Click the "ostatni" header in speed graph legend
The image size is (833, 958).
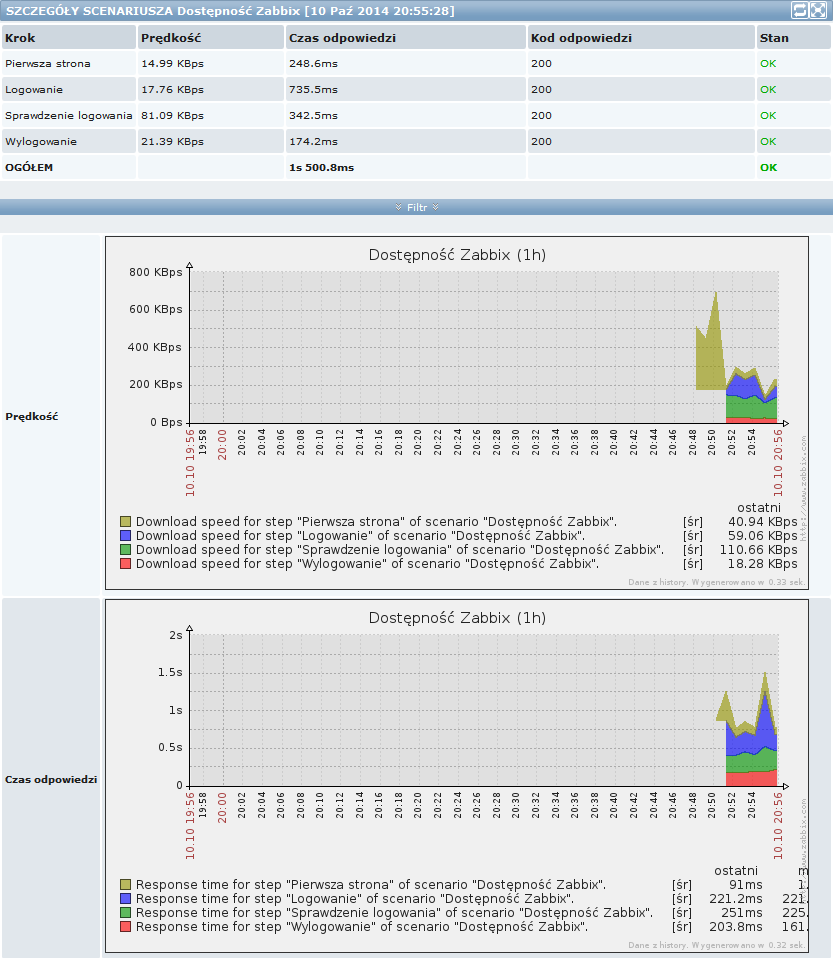tap(759, 508)
